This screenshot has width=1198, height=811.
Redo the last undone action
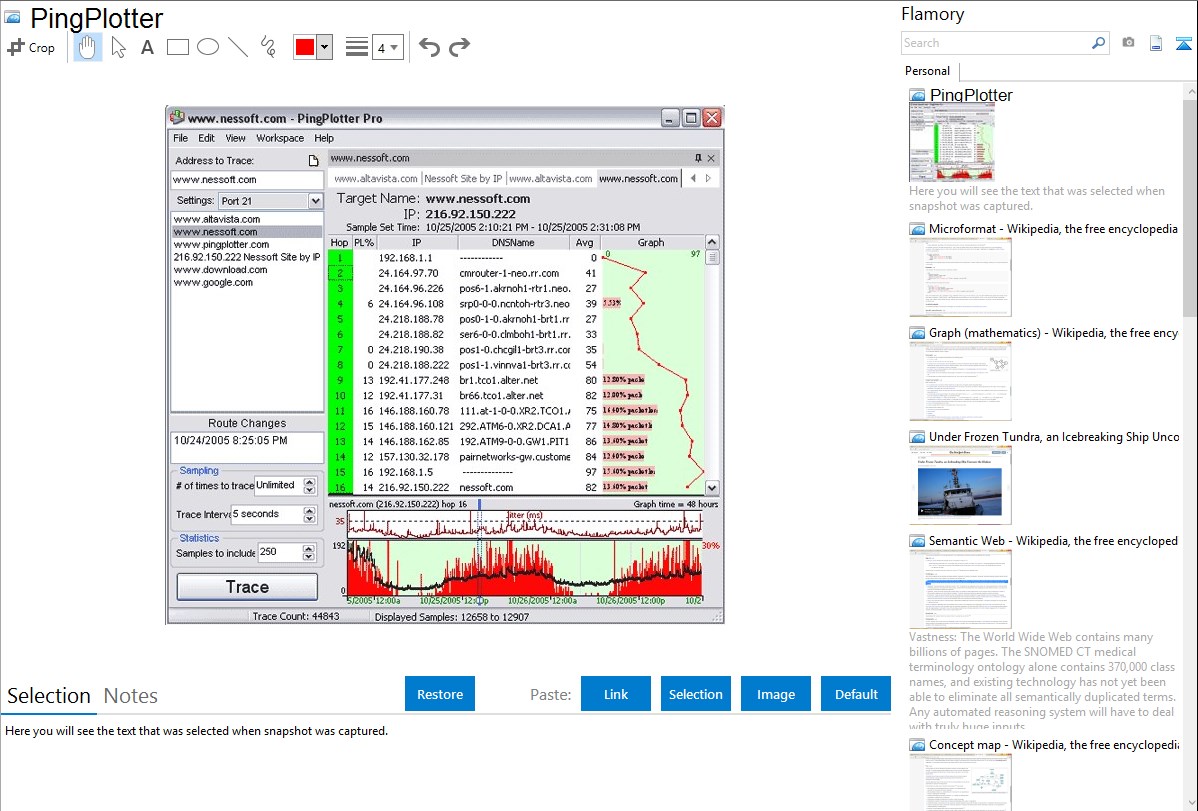pyautogui.click(x=459, y=47)
